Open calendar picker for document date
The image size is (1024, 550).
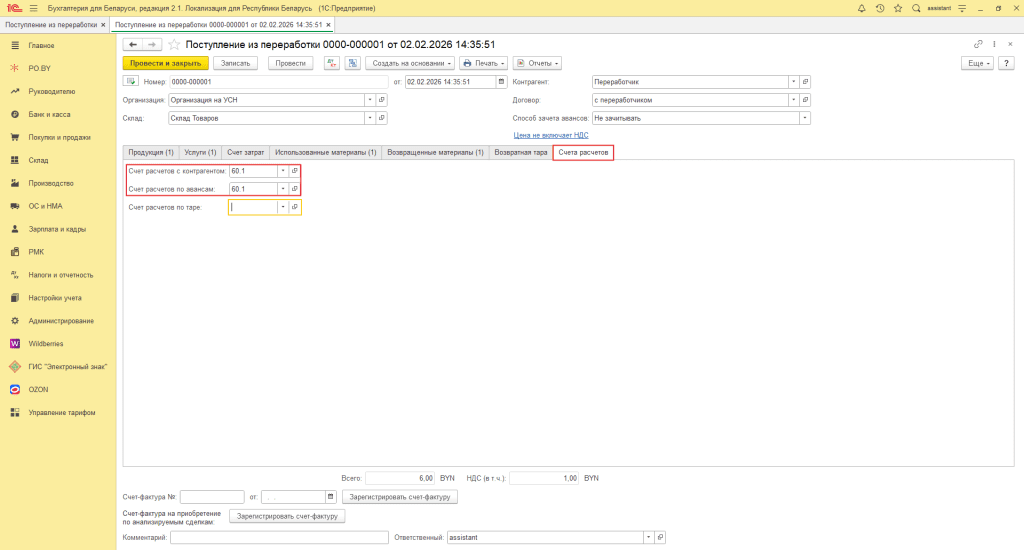502,82
